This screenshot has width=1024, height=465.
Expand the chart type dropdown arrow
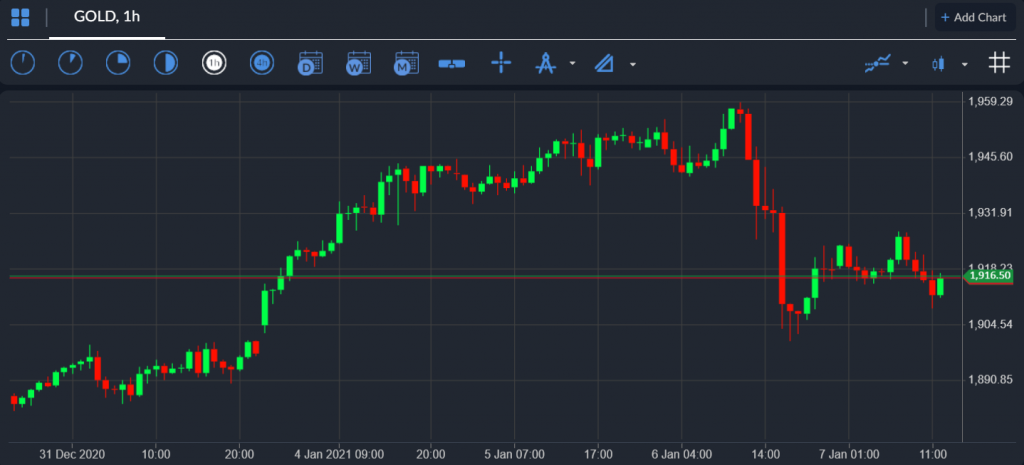(965, 64)
